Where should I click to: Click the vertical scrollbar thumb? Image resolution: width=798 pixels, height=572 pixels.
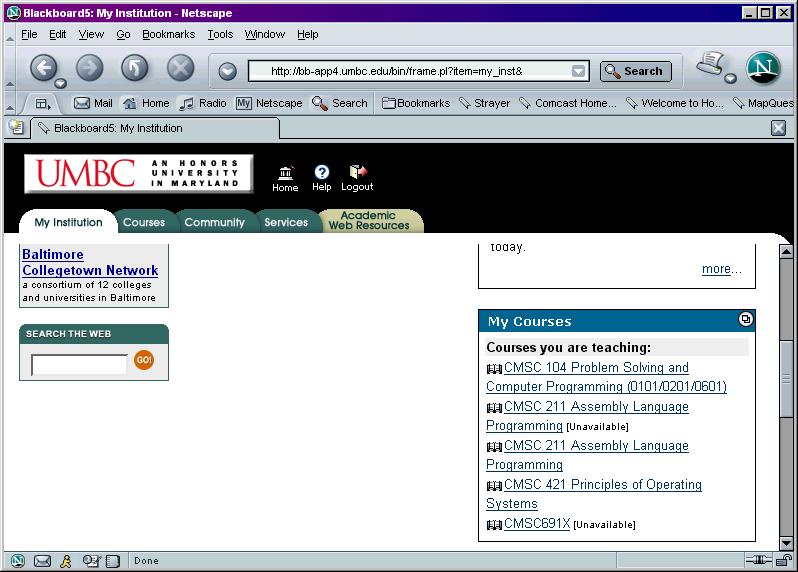pos(786,378)
